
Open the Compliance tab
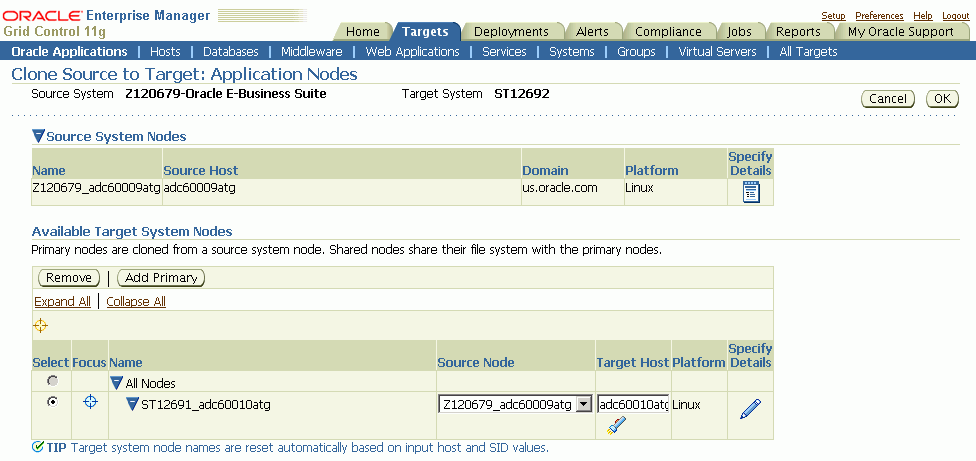tap(668, 31)
